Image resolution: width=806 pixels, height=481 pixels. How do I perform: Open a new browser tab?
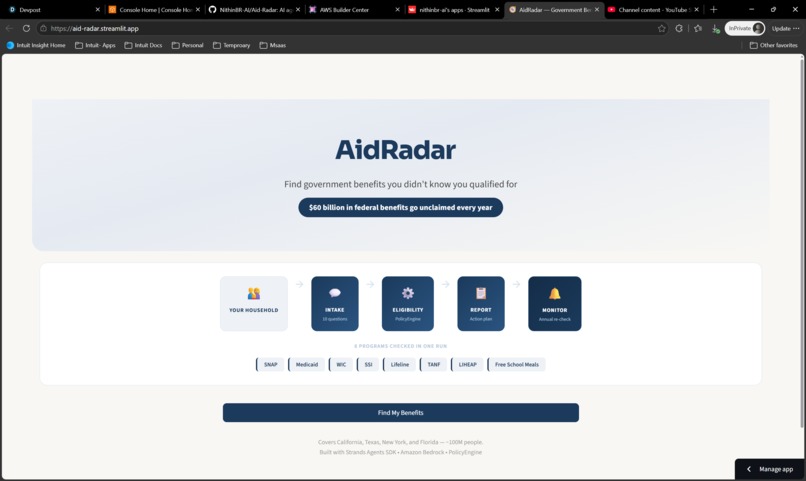[713, 10]
